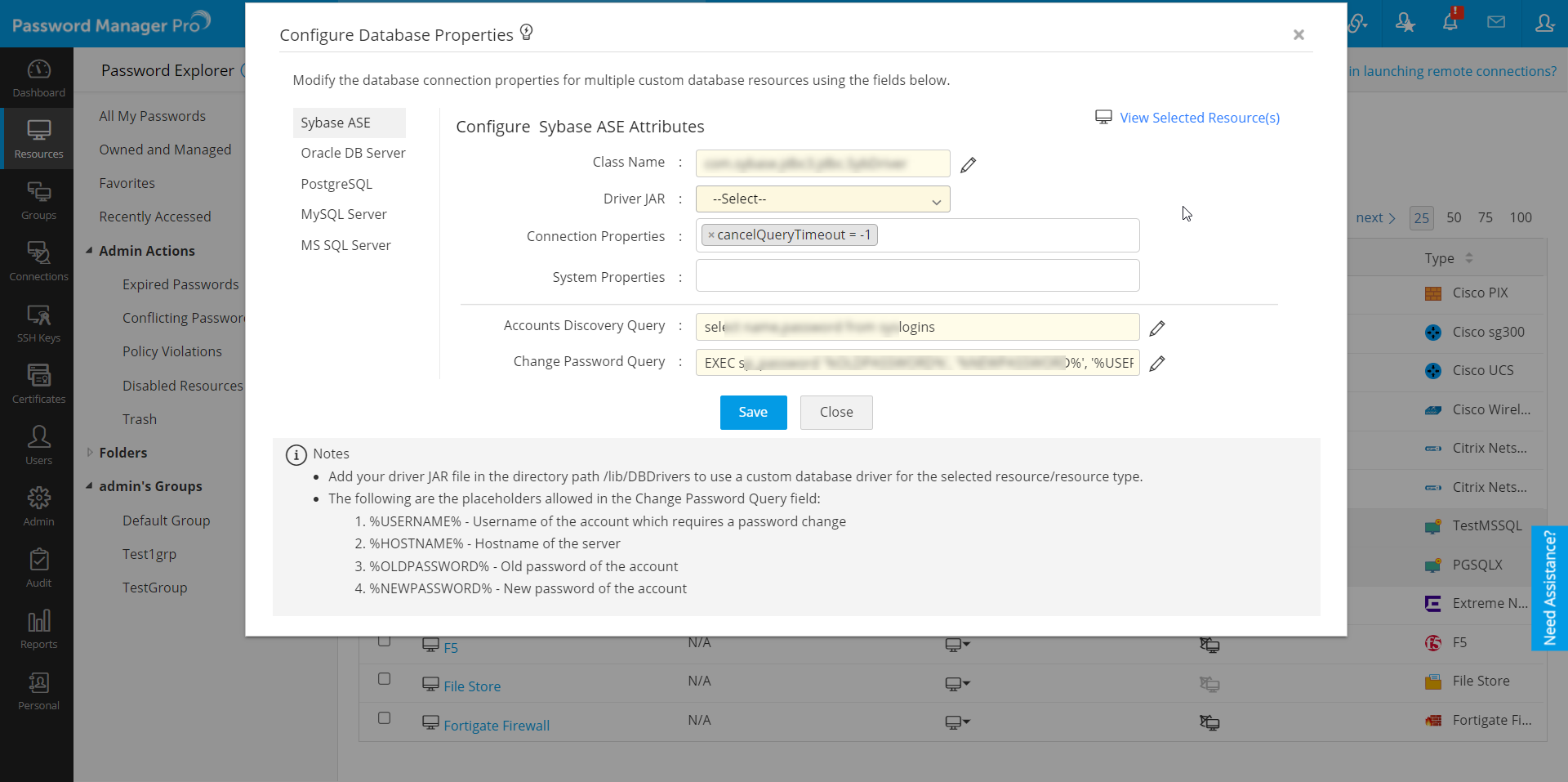The image size is (1568, 782).
Task: Go to SSH Keys in sidebar
Action: point(38,324)
